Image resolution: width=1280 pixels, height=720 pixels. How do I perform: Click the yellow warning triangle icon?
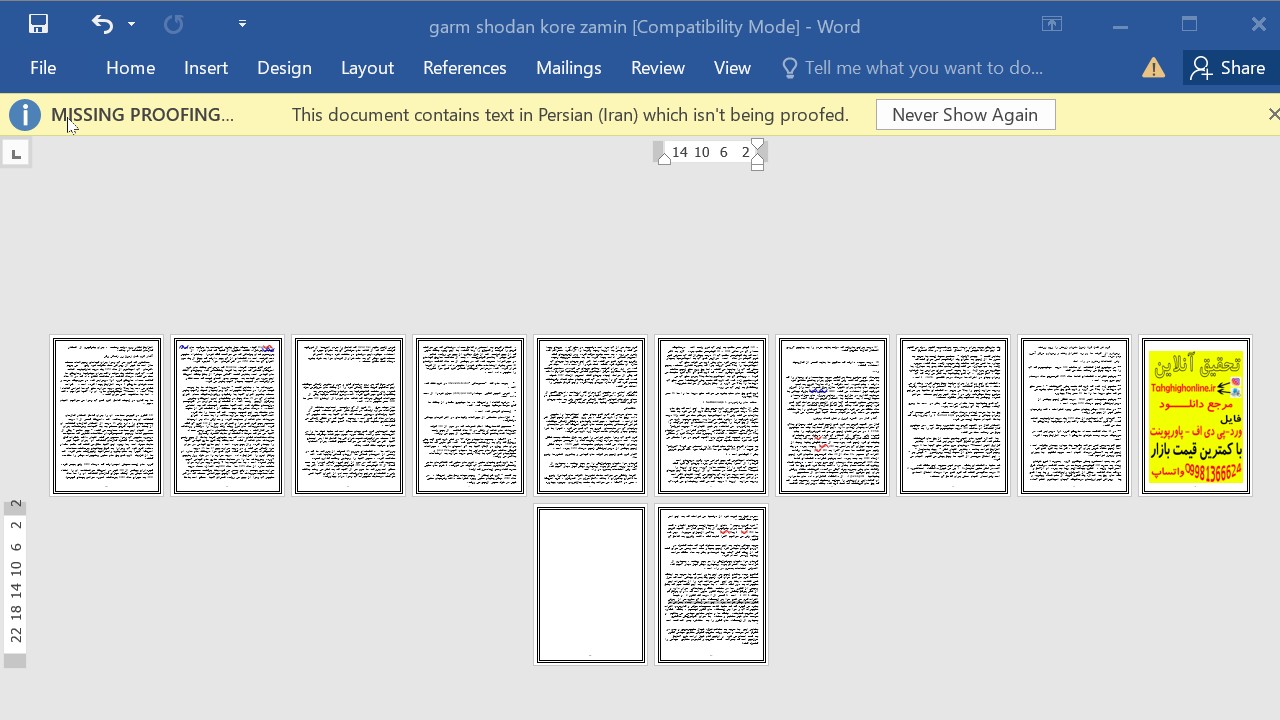[x=1153, y=68]
